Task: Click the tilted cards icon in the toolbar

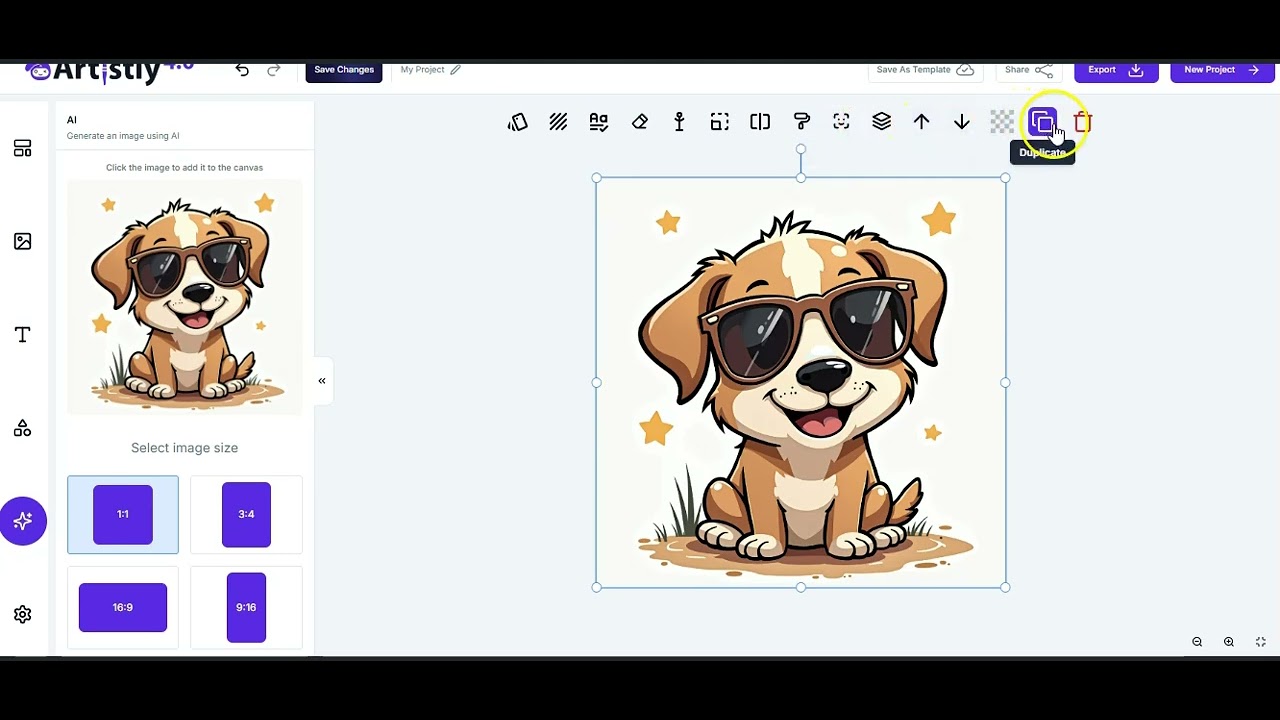Action: (x=517, y=122)
